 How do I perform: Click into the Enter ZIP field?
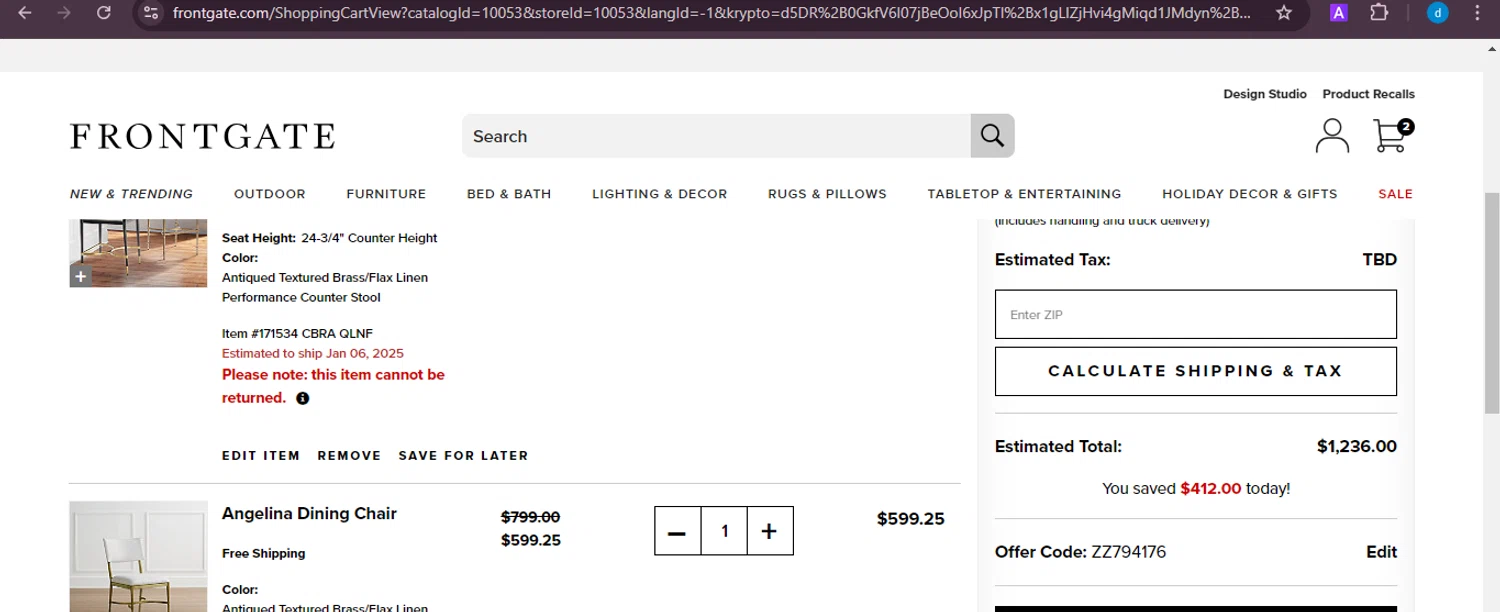point(1195,314)
